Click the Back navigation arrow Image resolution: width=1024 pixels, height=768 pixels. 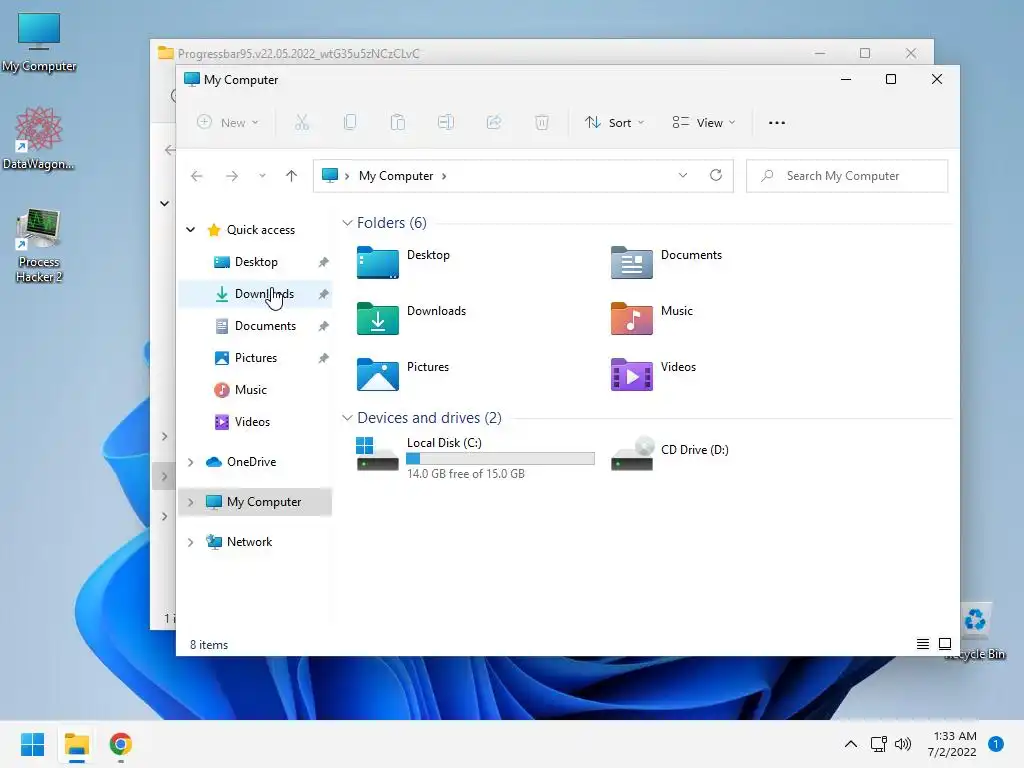click(x=197, y=176)
